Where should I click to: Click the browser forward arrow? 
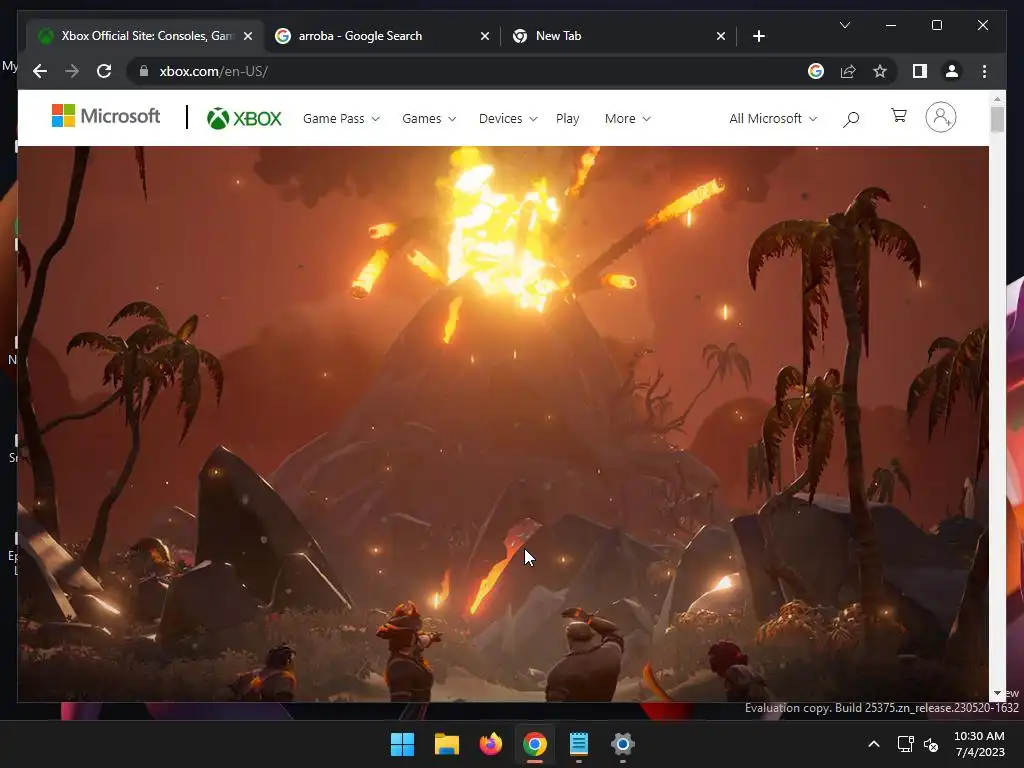pyautogui.click(x=72, y=71)
